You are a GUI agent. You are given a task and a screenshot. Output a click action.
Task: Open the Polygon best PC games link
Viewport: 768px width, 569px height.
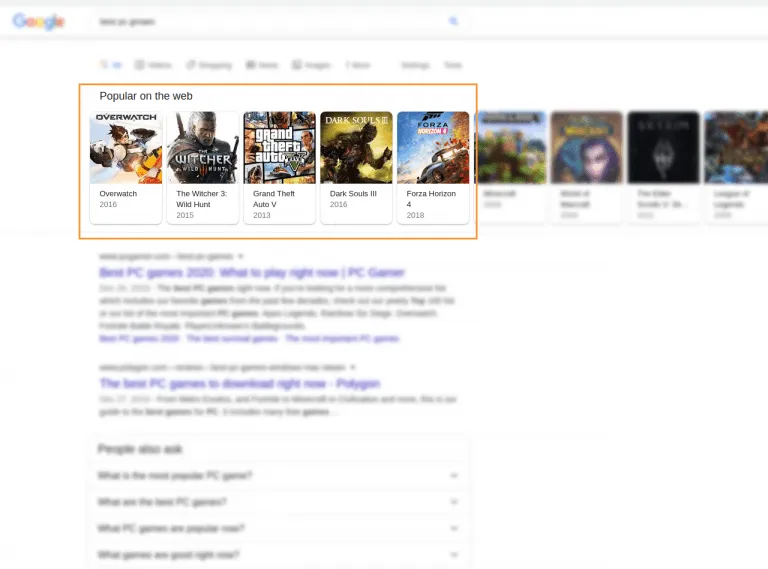tap(240, 383)
